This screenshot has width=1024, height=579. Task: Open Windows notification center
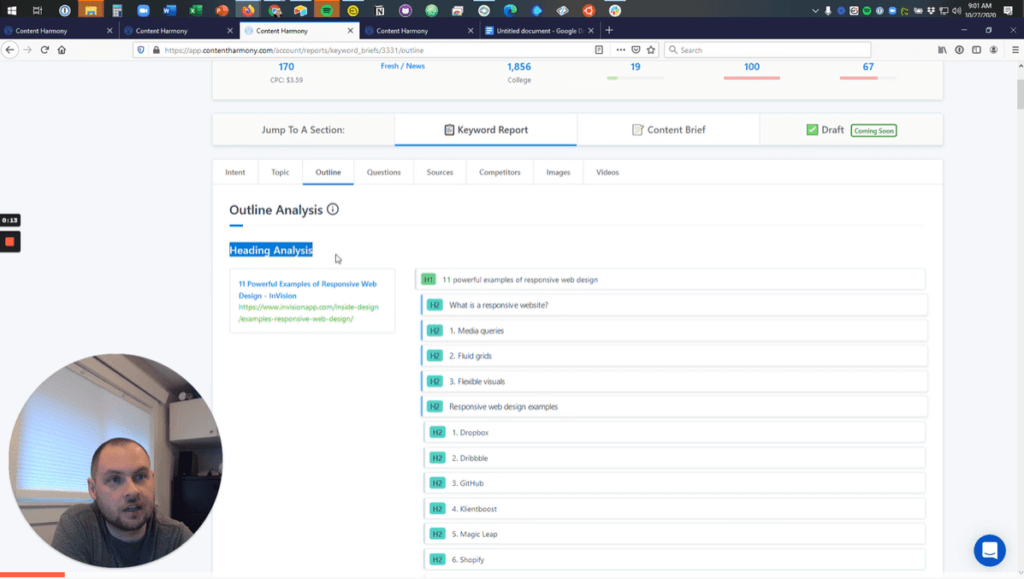click(x=1009, y=10)
